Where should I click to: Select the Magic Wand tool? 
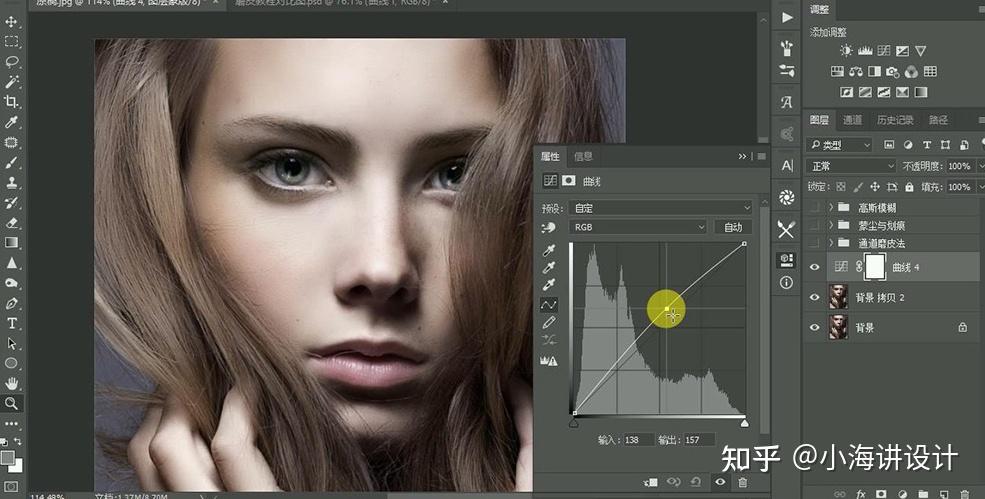[11, 82]
